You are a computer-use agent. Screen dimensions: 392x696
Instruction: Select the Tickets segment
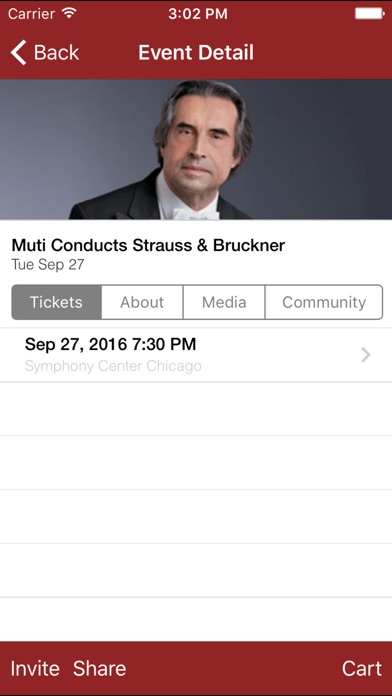(56, 302)
